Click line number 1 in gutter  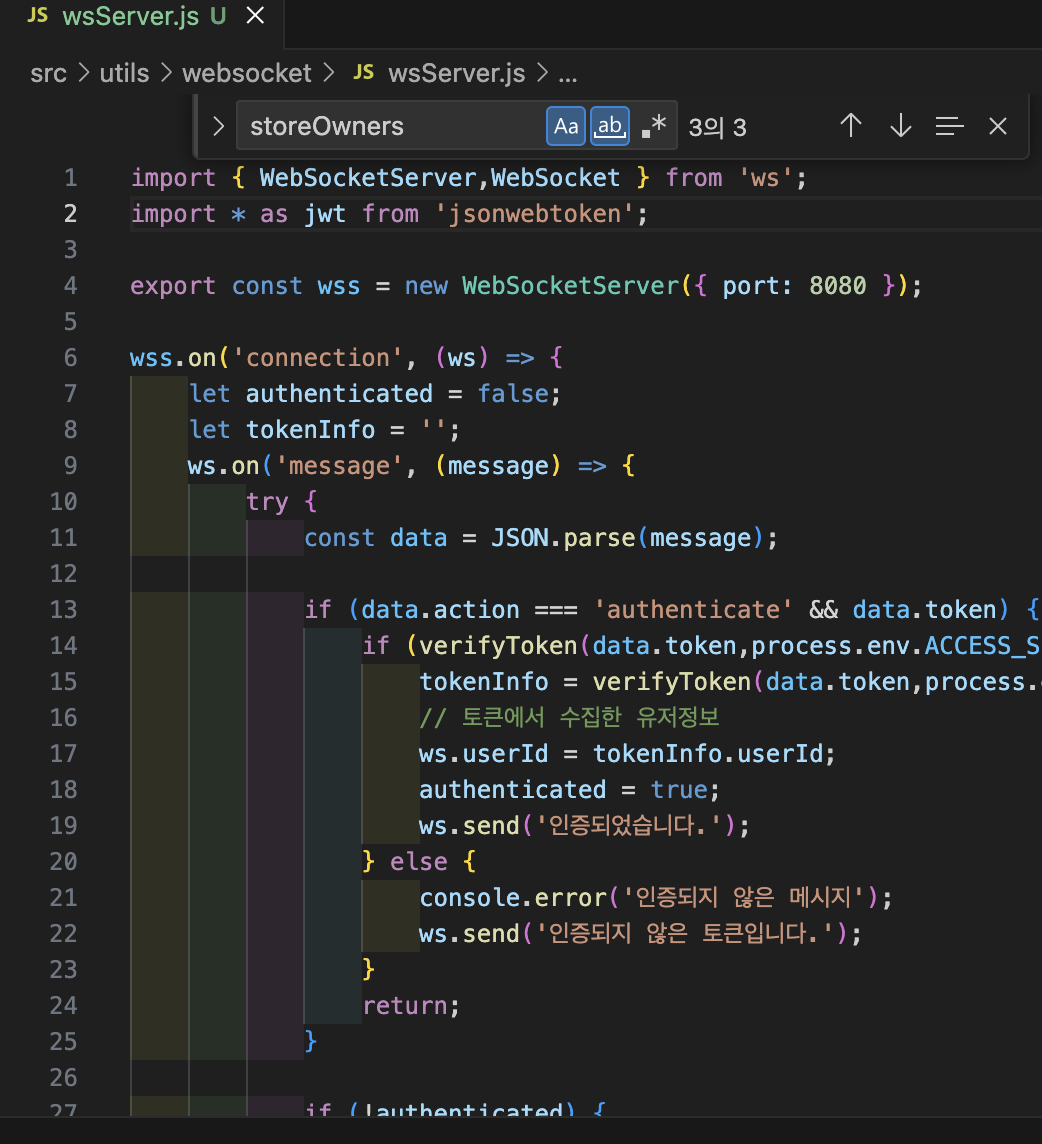click(70, 177)
